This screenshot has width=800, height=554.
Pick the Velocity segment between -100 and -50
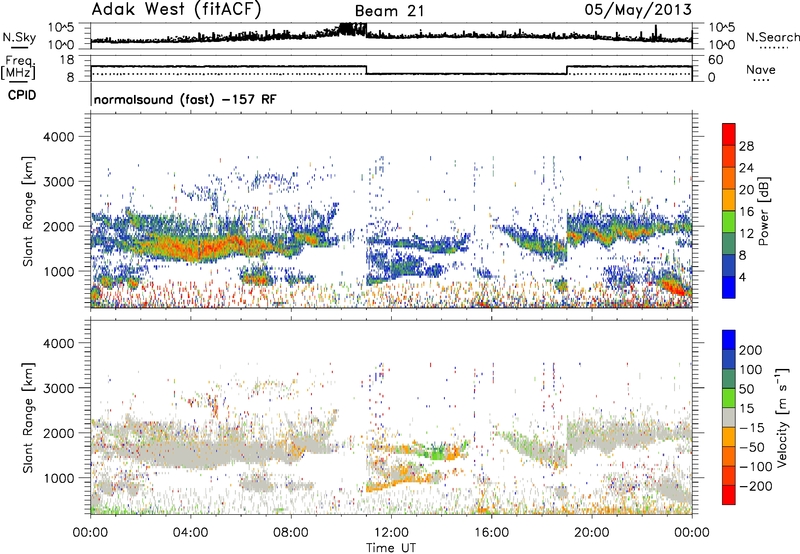729,456
